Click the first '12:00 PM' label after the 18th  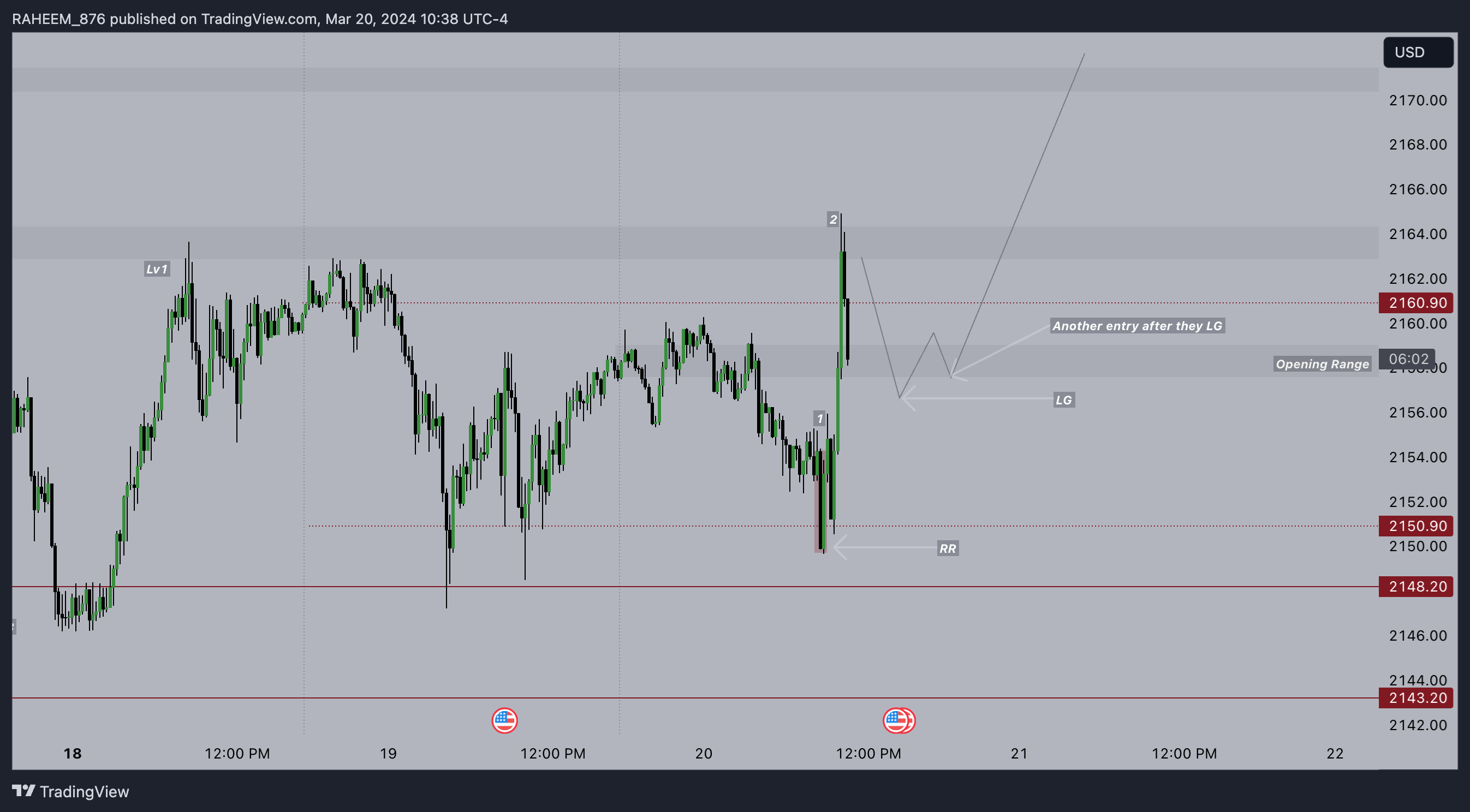click(x=237, y=753)
